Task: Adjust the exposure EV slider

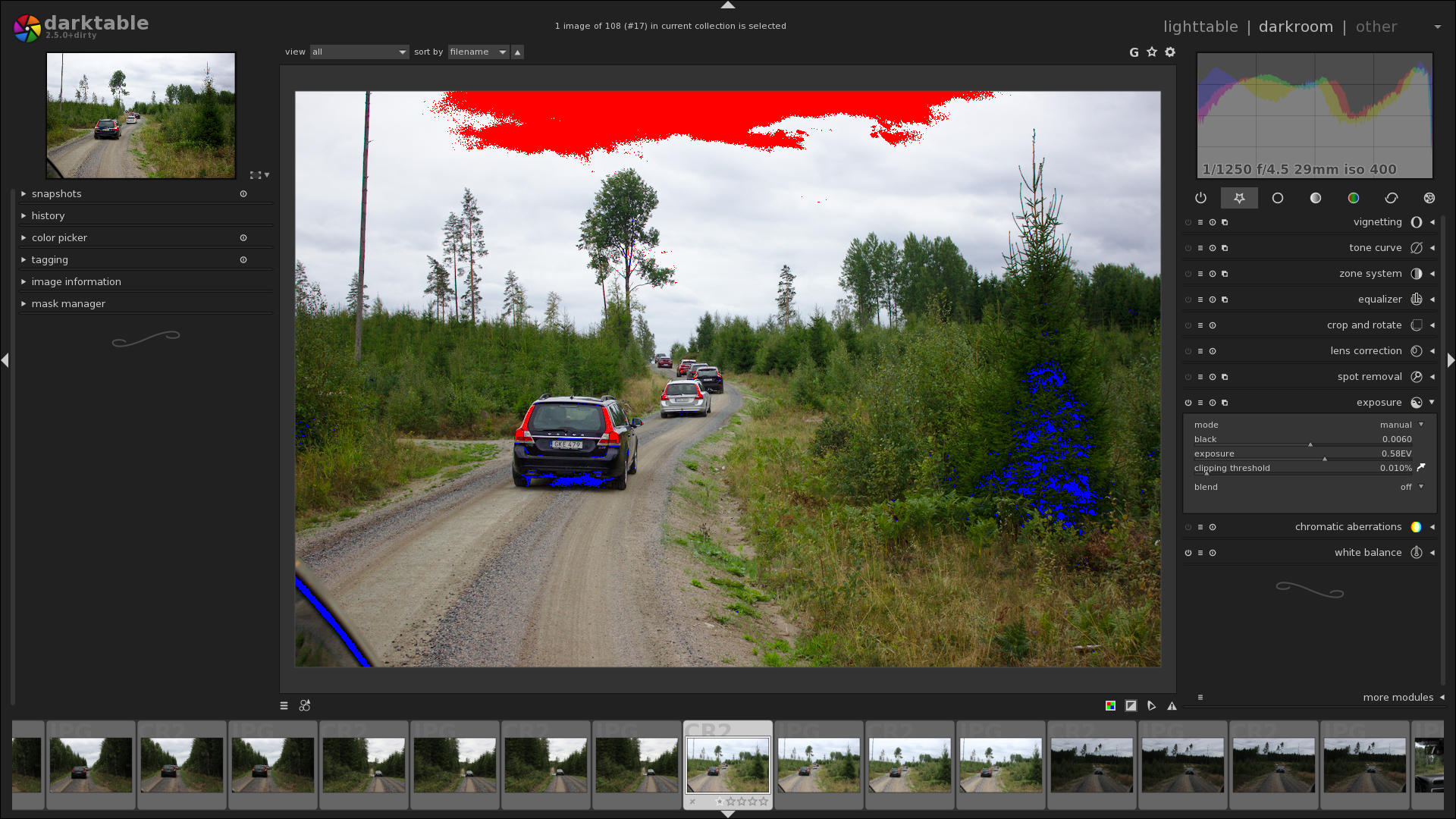Action: (1303, 454)
